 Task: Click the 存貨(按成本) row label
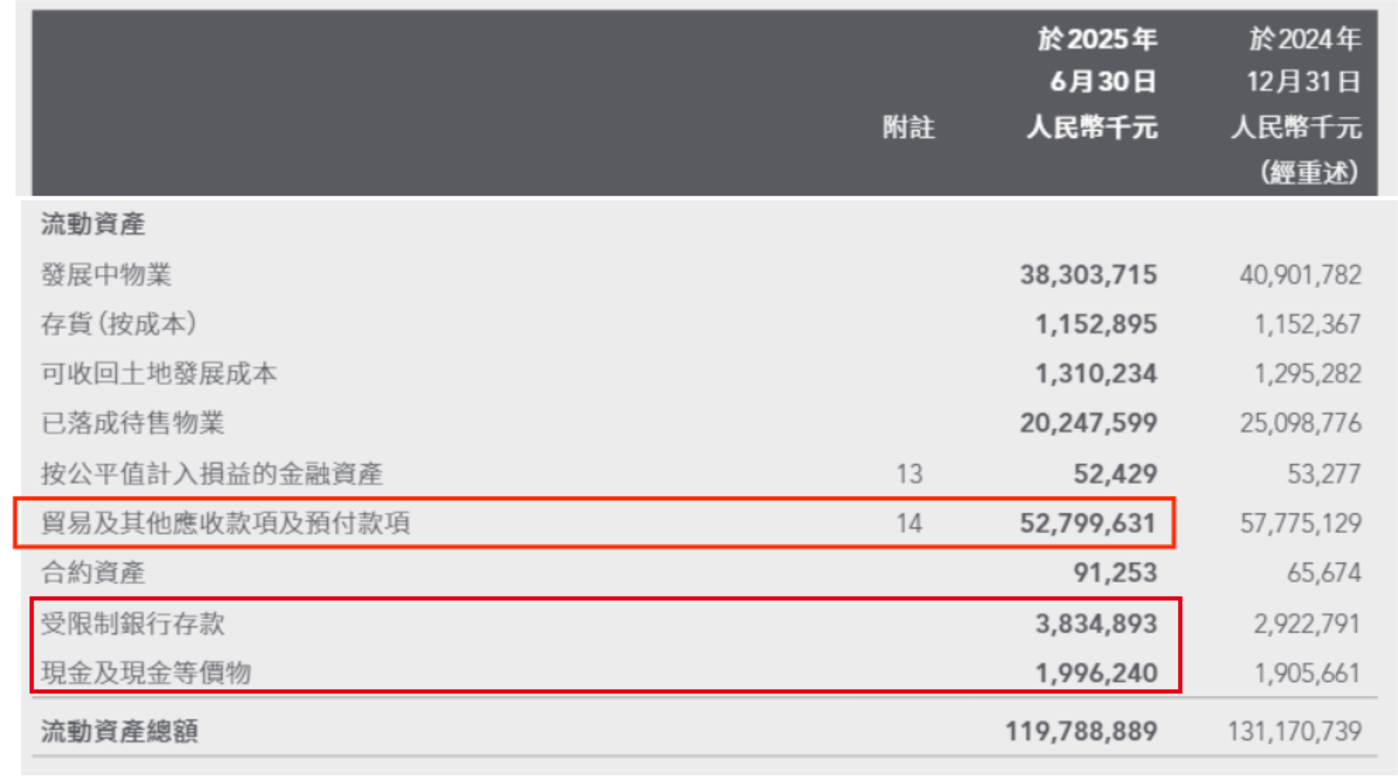(118, 324)
